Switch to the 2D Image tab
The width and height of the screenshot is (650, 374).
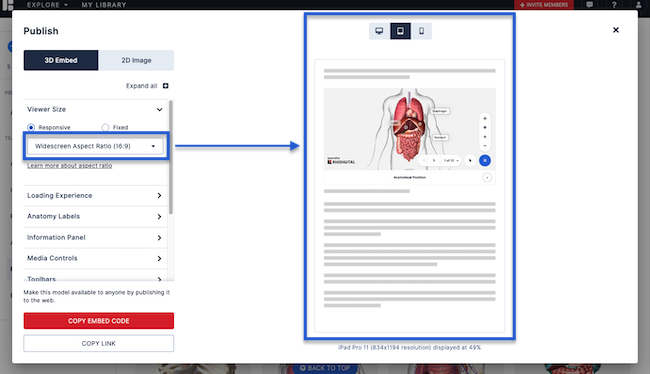[x=136, y=60]
